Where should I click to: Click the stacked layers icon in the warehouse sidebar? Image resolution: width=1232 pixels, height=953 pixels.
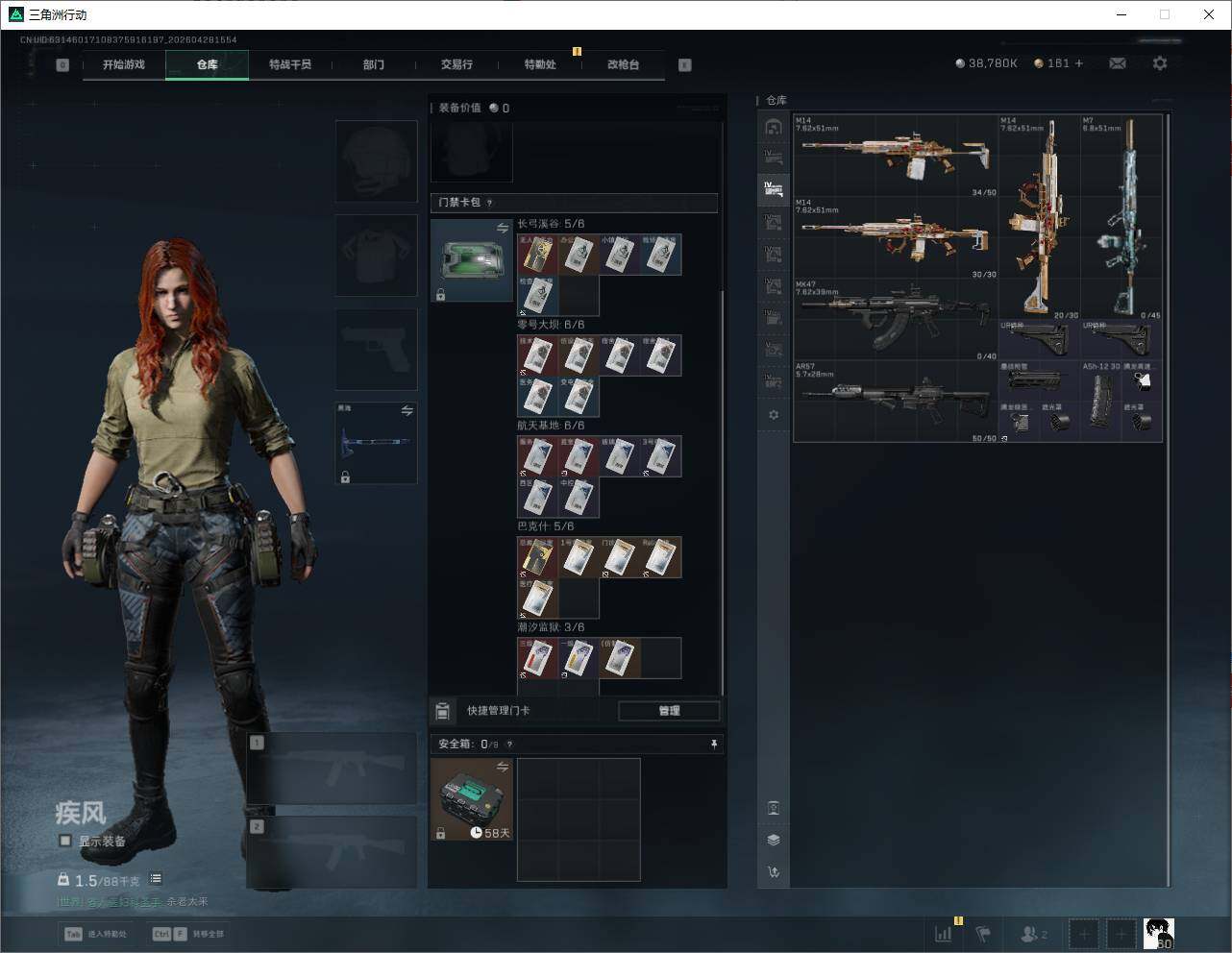(774, 840)
